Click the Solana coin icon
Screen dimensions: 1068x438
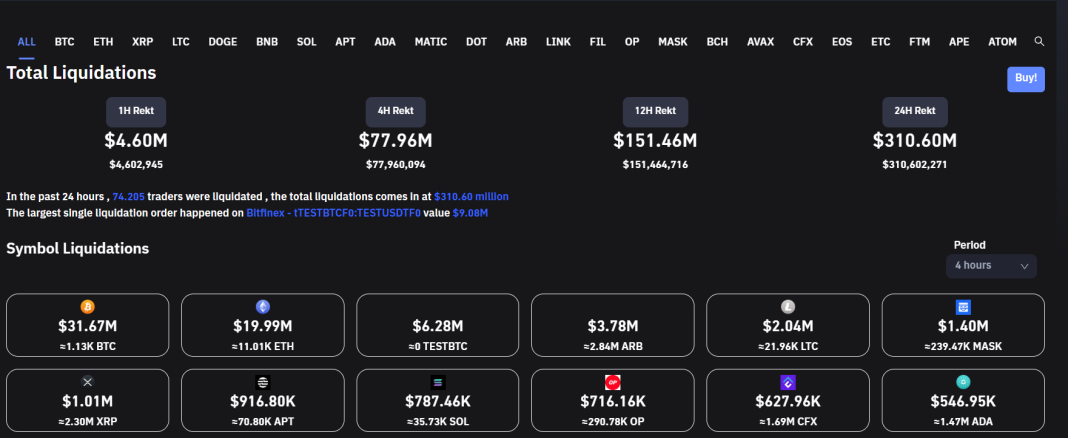(437, 382)
